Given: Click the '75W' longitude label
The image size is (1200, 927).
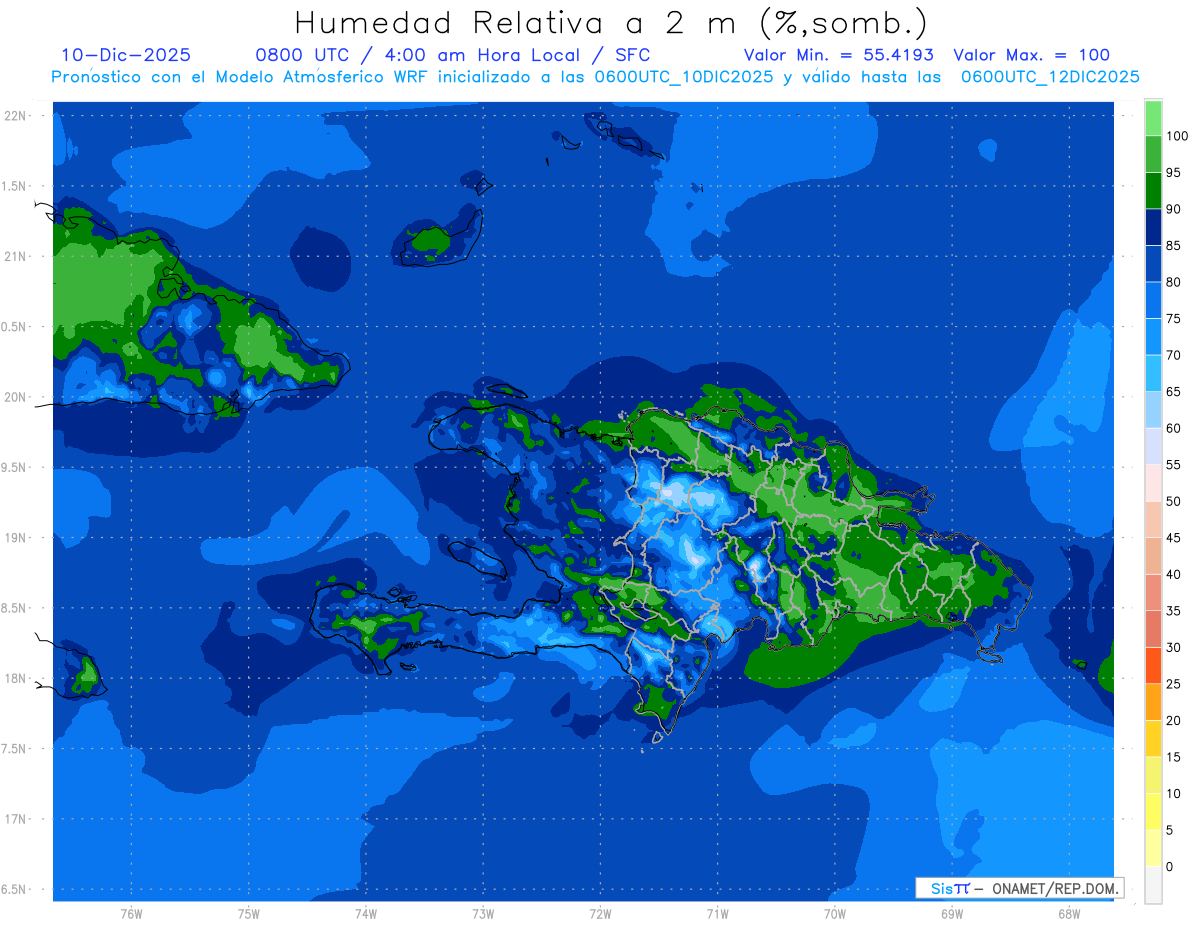Looking at the screenshot, I should click(249, 914).
